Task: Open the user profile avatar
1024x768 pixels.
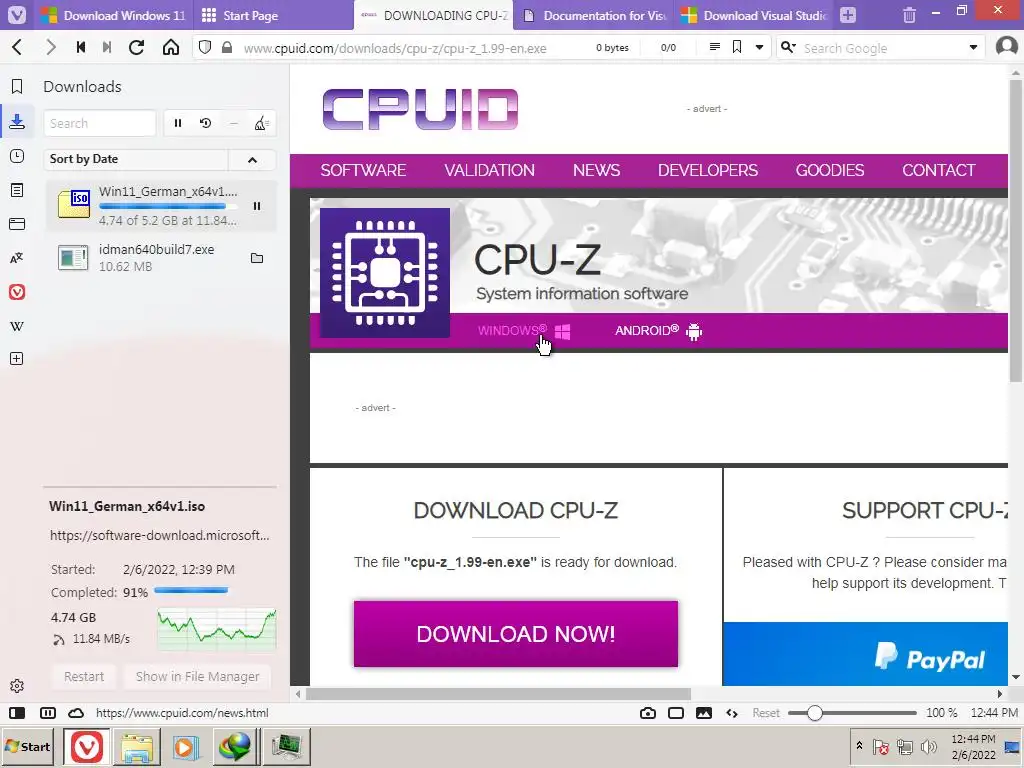Action: [x=1006, y=47]
